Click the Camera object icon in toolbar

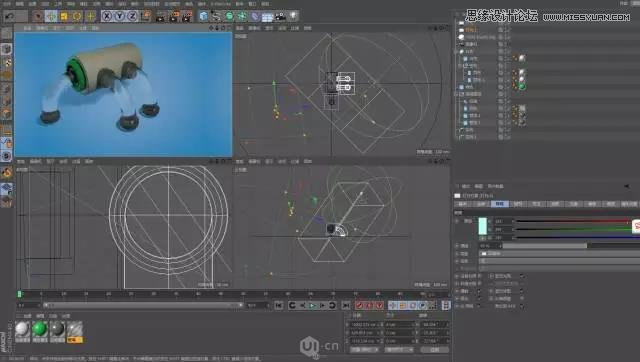[x=280, y=16]
